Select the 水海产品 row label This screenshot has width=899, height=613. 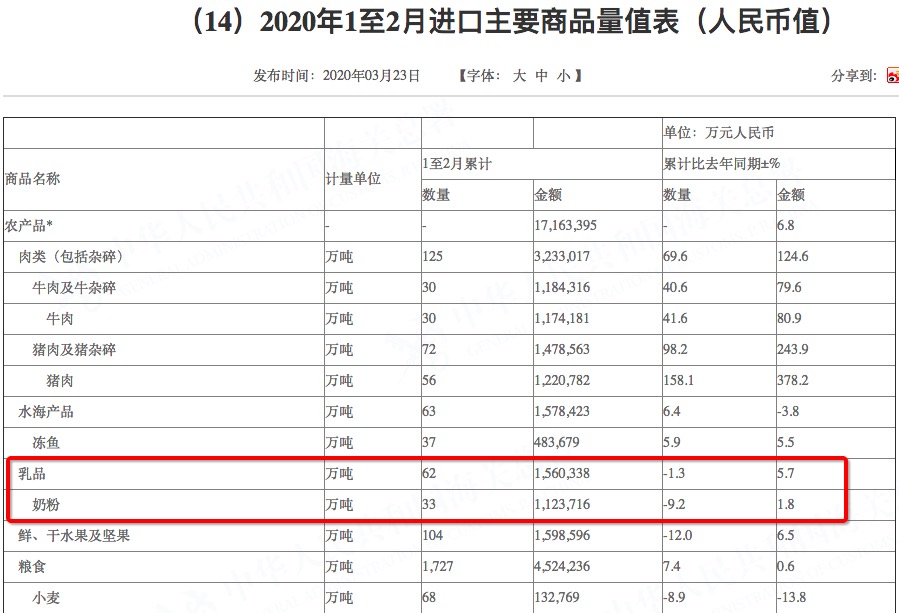[x=46, y=412]
